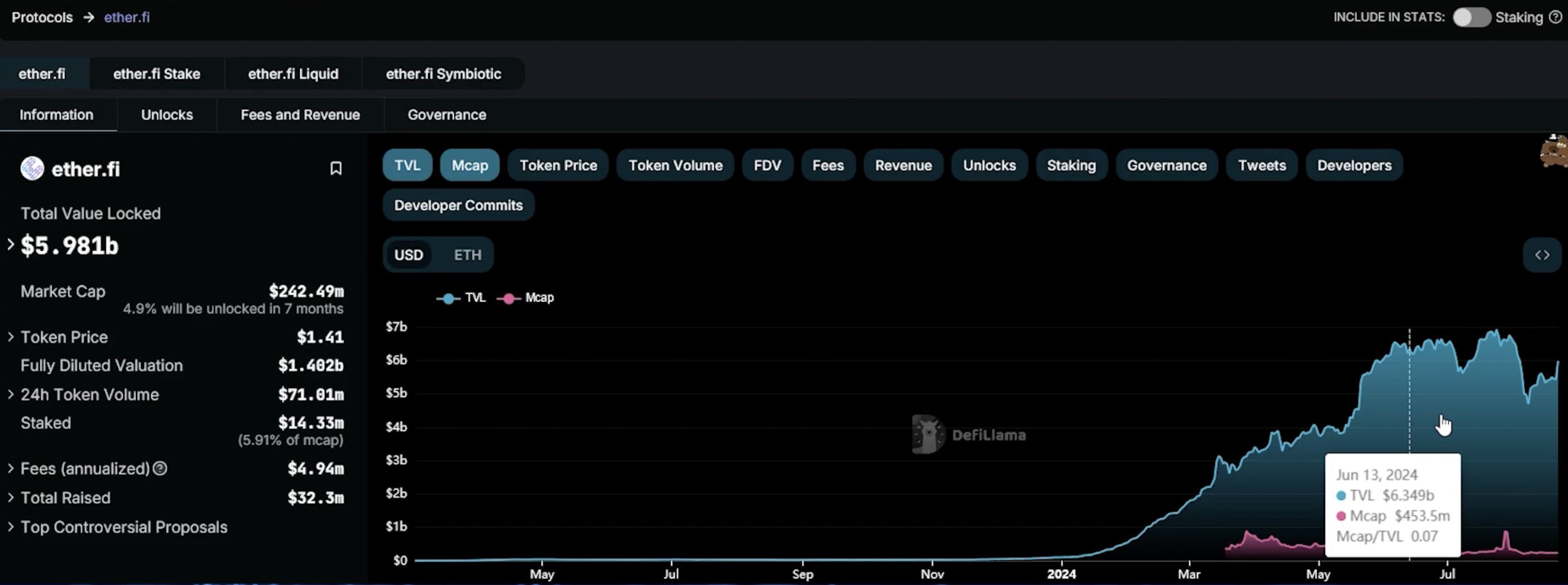This screenshot has height=585, width=1568.
Task: Click the llama avatar at top right
Action: click(x=1554, y=151)
